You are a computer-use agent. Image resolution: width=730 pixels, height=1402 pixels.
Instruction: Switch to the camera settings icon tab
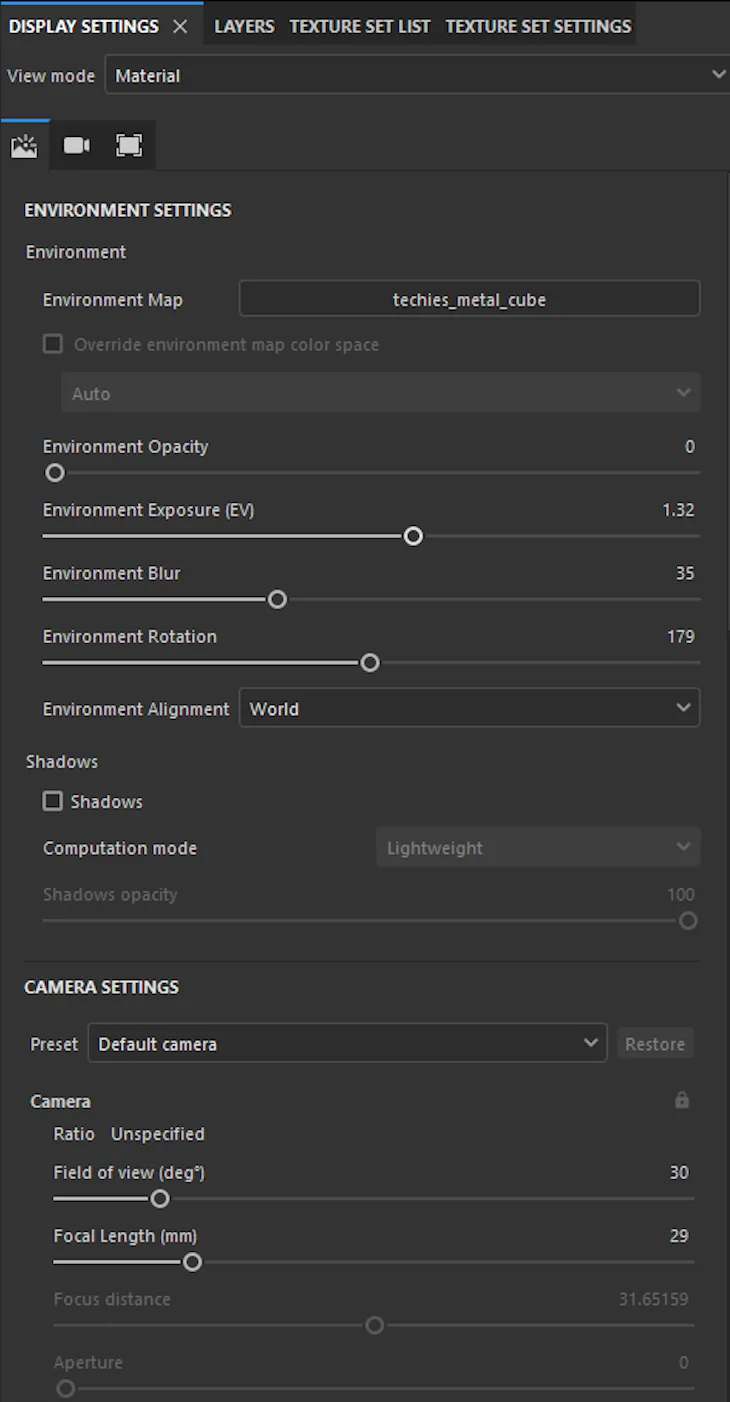(x=77, y=146)
